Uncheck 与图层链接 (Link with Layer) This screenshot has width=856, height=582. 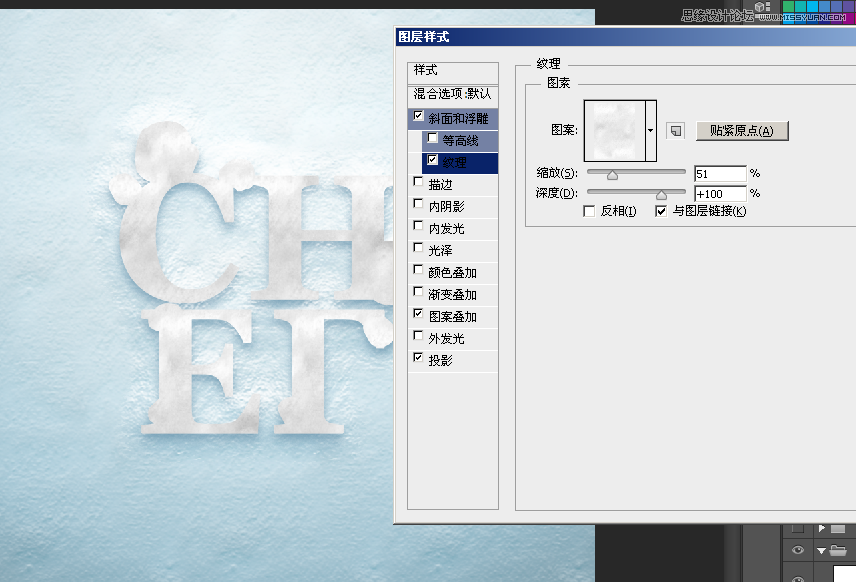tap(661, 212)
